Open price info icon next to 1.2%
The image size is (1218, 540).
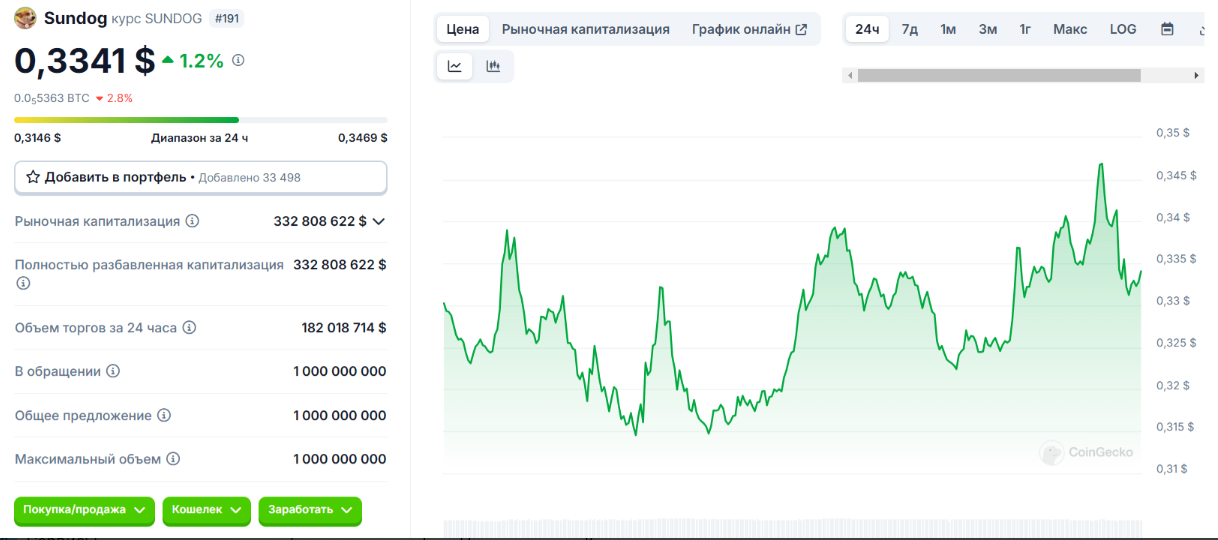click(x=238, y=60)
